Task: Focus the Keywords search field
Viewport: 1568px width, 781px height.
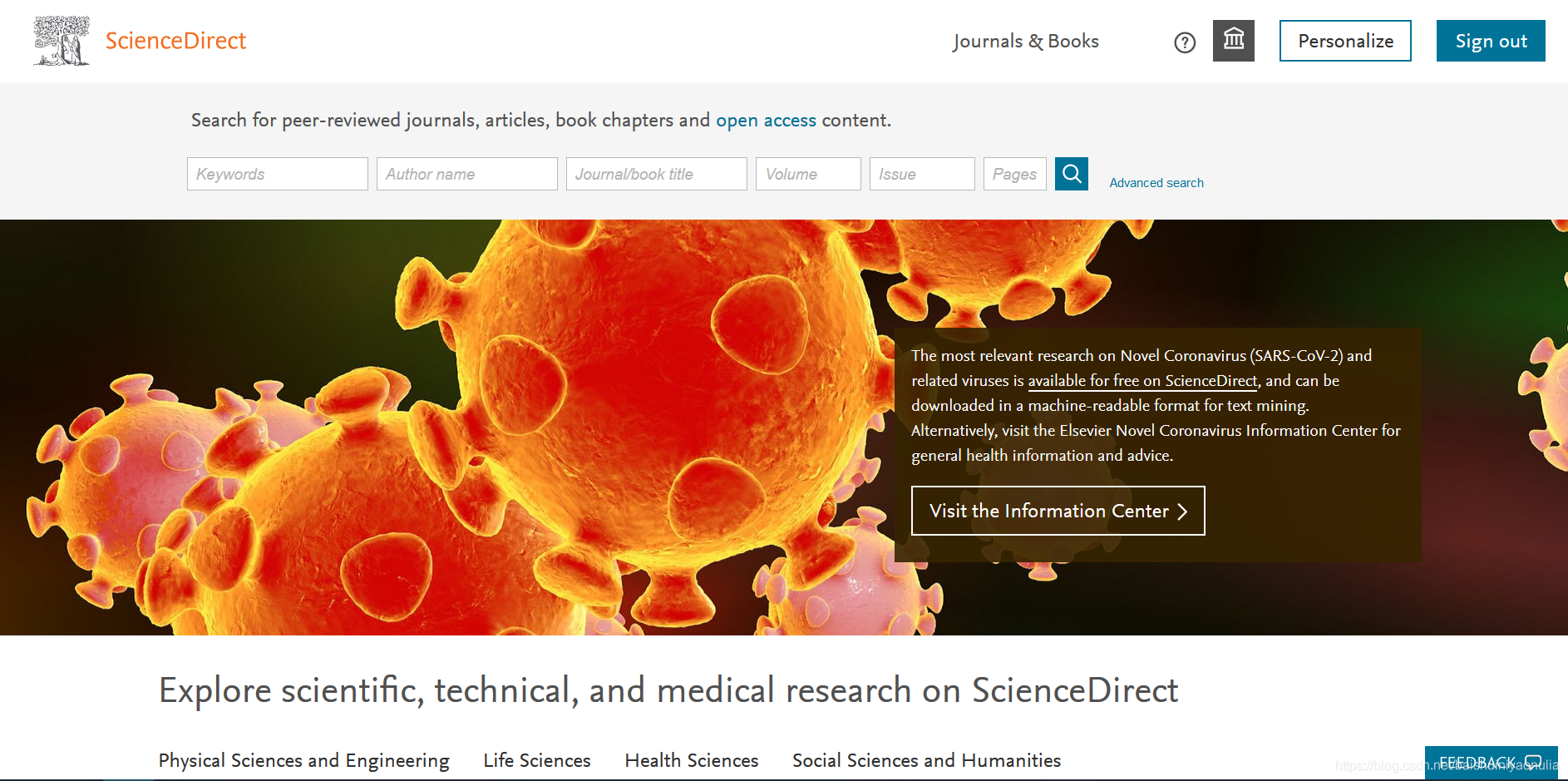Action: point(278,174)
